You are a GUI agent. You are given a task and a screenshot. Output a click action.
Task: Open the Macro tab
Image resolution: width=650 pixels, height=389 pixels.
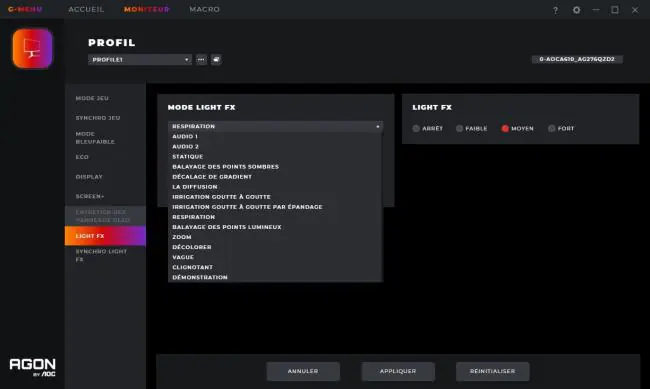(205, 9)
